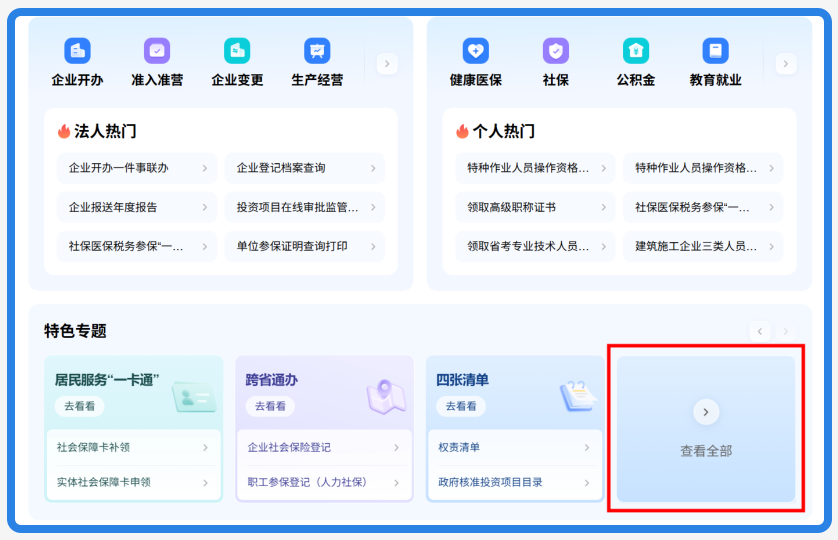
Task: Click 去看看 under 居民服务一卡通
Action: 80,406
